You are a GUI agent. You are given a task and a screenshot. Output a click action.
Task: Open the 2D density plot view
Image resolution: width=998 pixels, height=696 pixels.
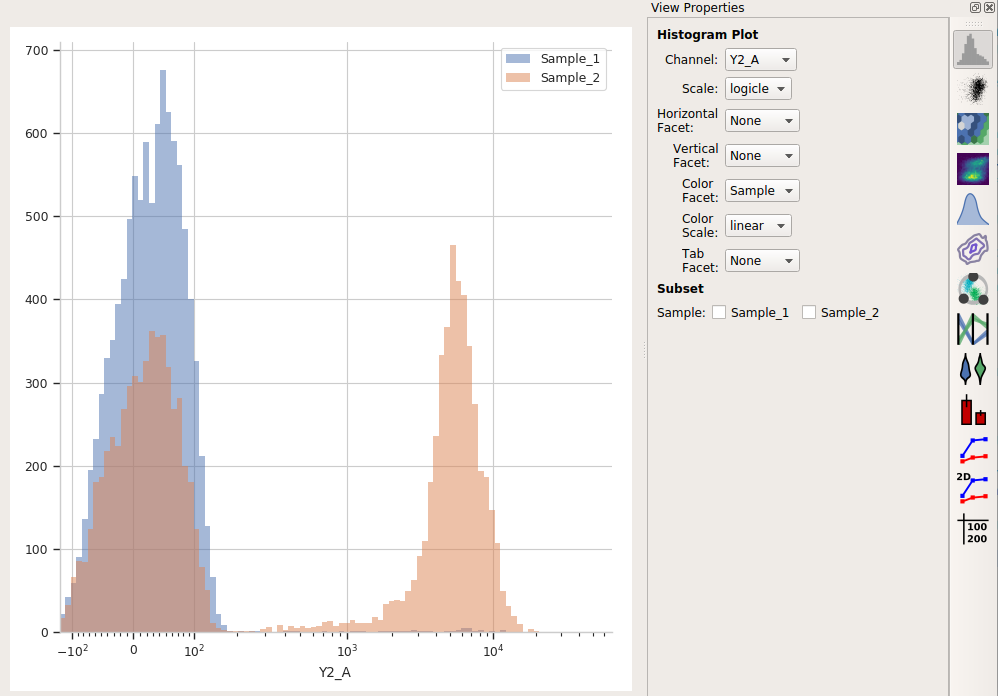click(x=973, y=169)
